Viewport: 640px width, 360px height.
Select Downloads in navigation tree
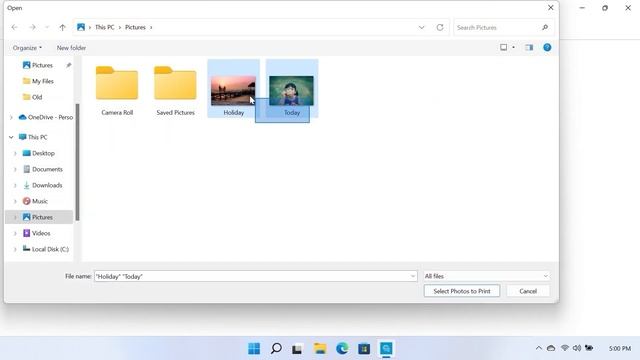pyautogui.click(x=42, y=185)
